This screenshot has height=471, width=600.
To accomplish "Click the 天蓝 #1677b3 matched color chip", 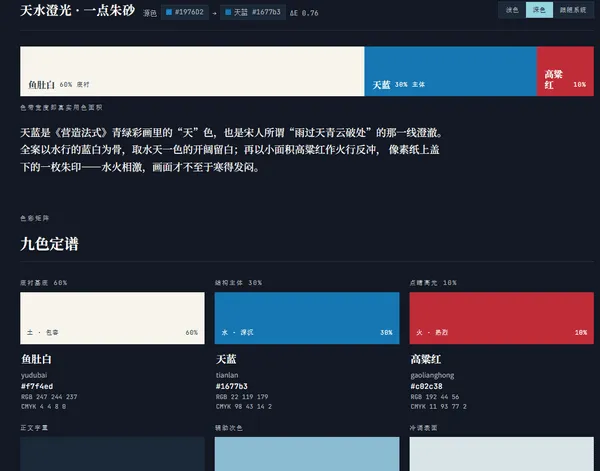I will coord(253,12).
